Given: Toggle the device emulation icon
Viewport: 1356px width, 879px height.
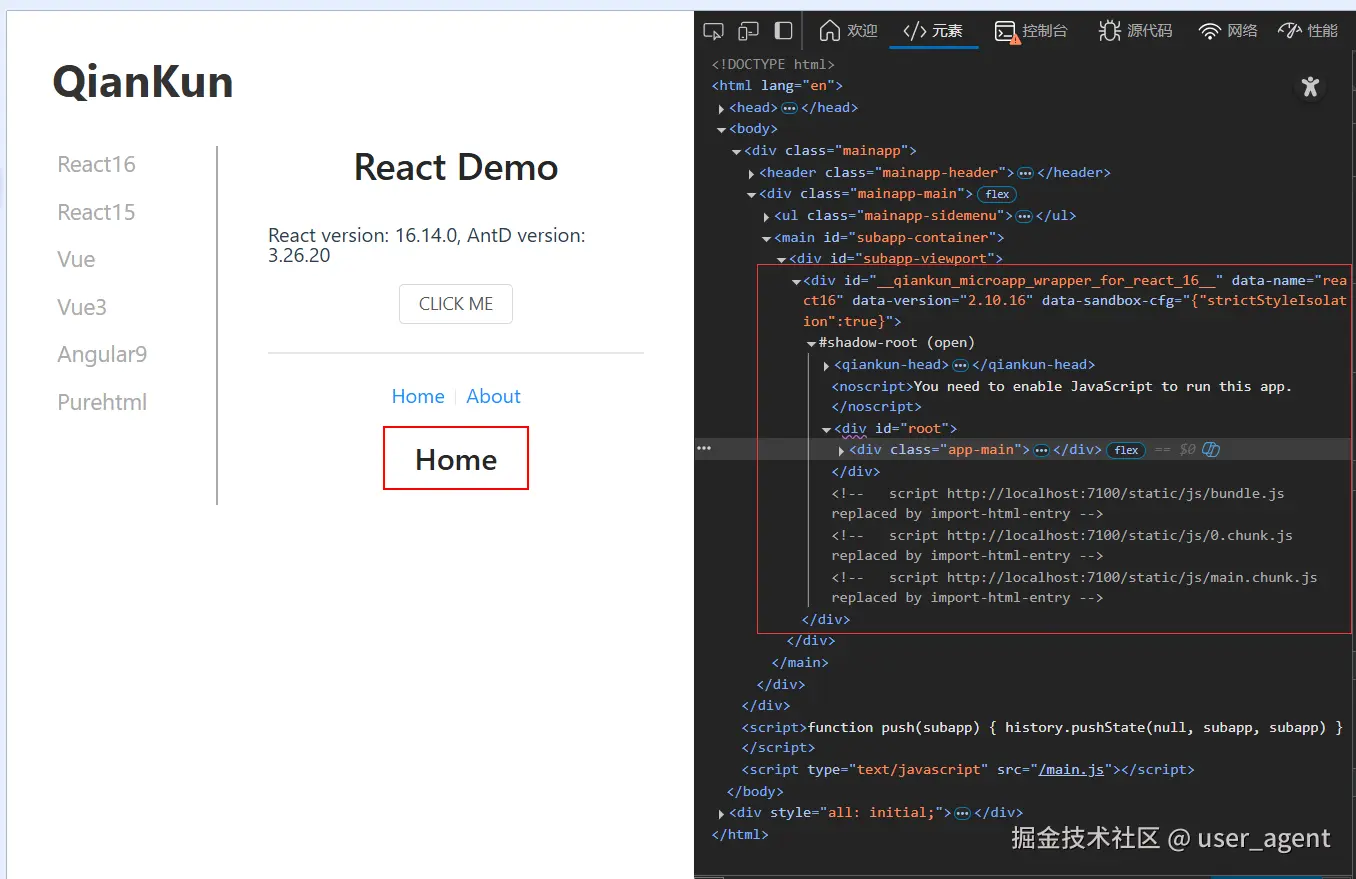Looking at the screenshot, I should [748, 31].
